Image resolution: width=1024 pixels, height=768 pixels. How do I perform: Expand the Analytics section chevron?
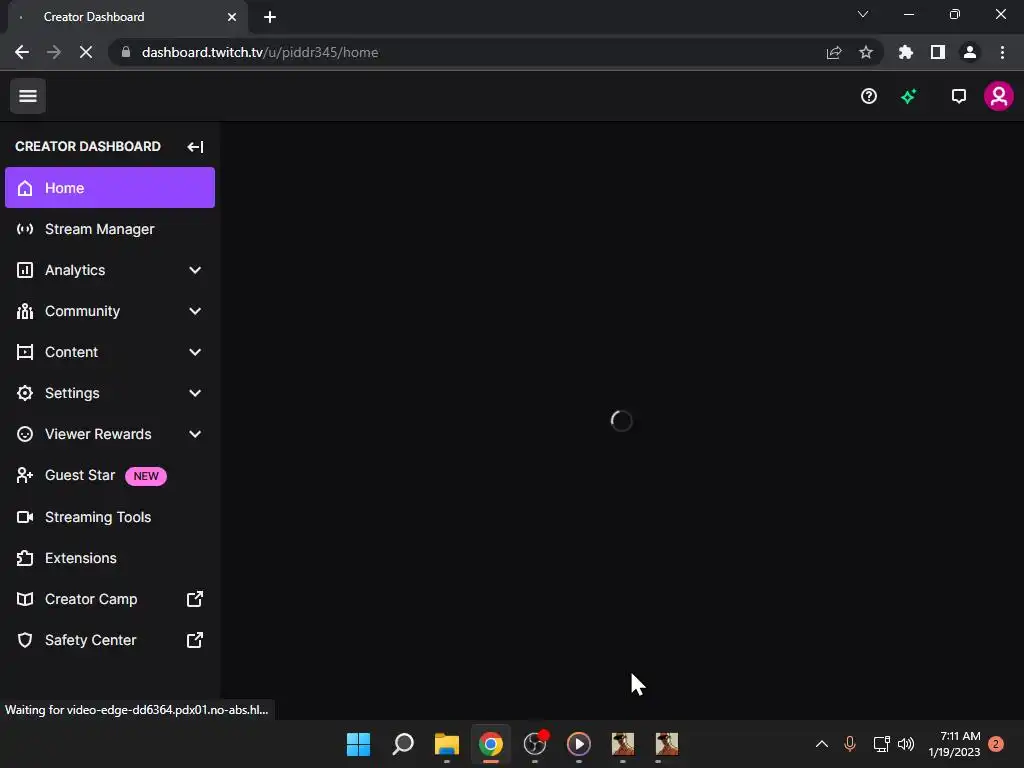pyautogui.click(x=195, y=270)
